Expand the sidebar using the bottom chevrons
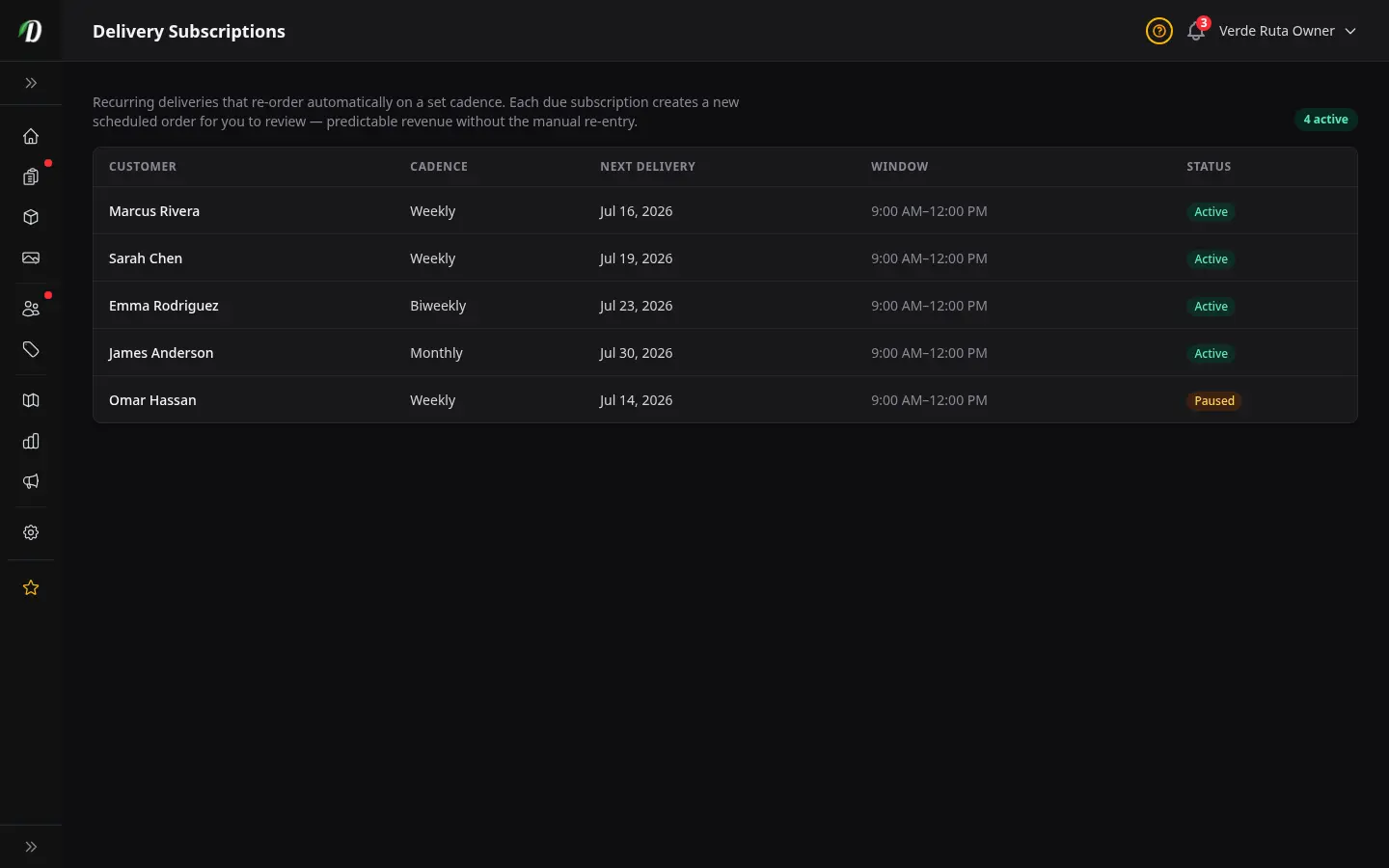Viewport: 1389px width, 868px height. (31, 847)
